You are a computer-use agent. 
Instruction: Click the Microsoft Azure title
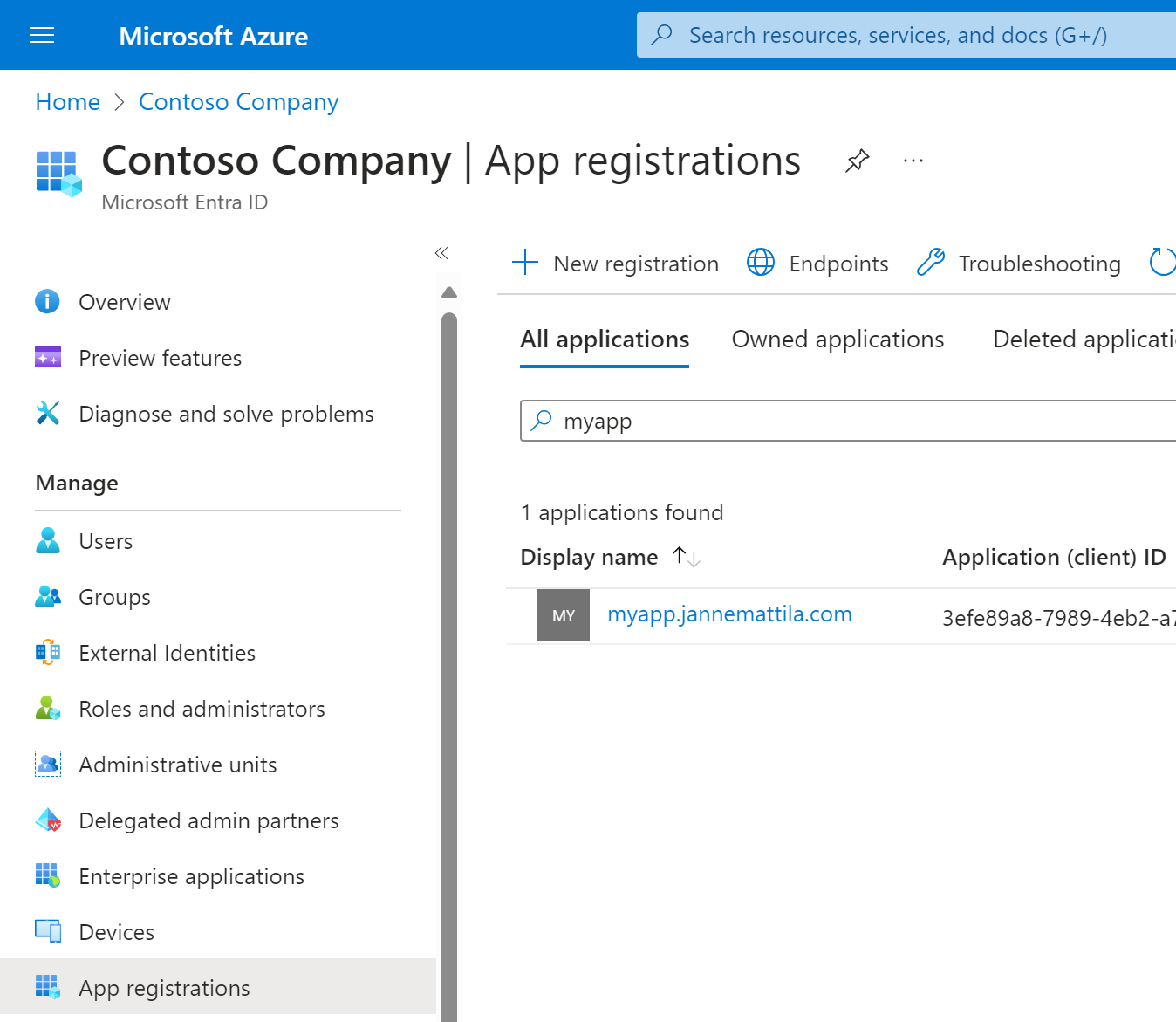tap(213, 36)
